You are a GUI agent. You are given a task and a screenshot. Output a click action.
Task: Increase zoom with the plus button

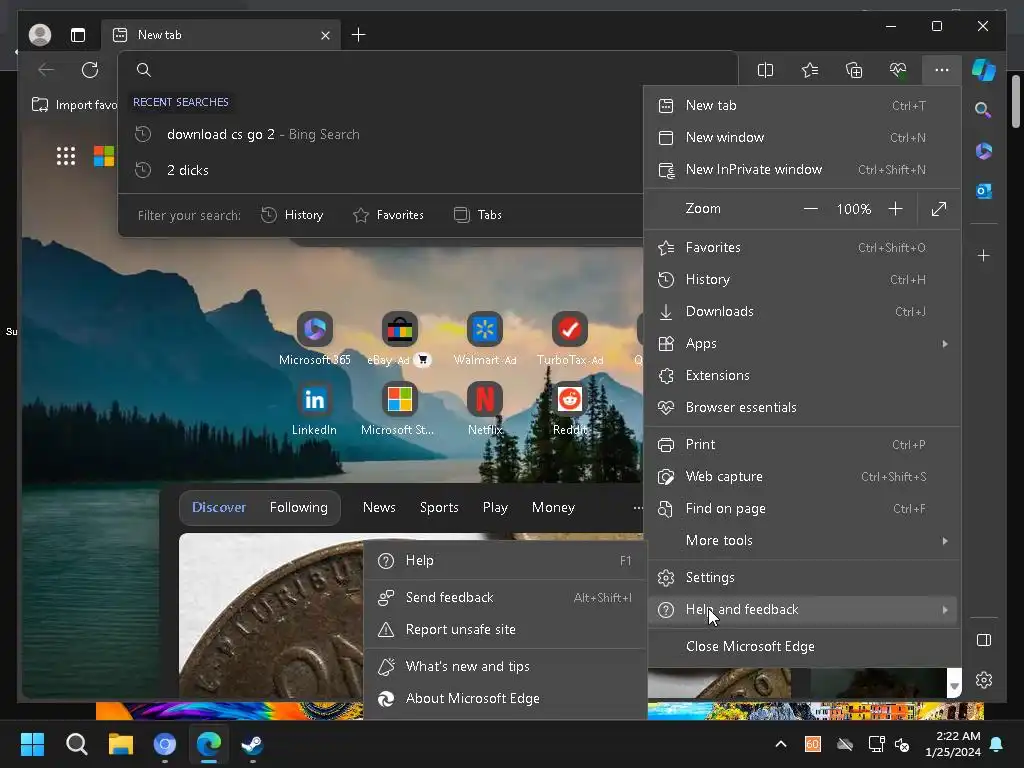coord(895,209)
